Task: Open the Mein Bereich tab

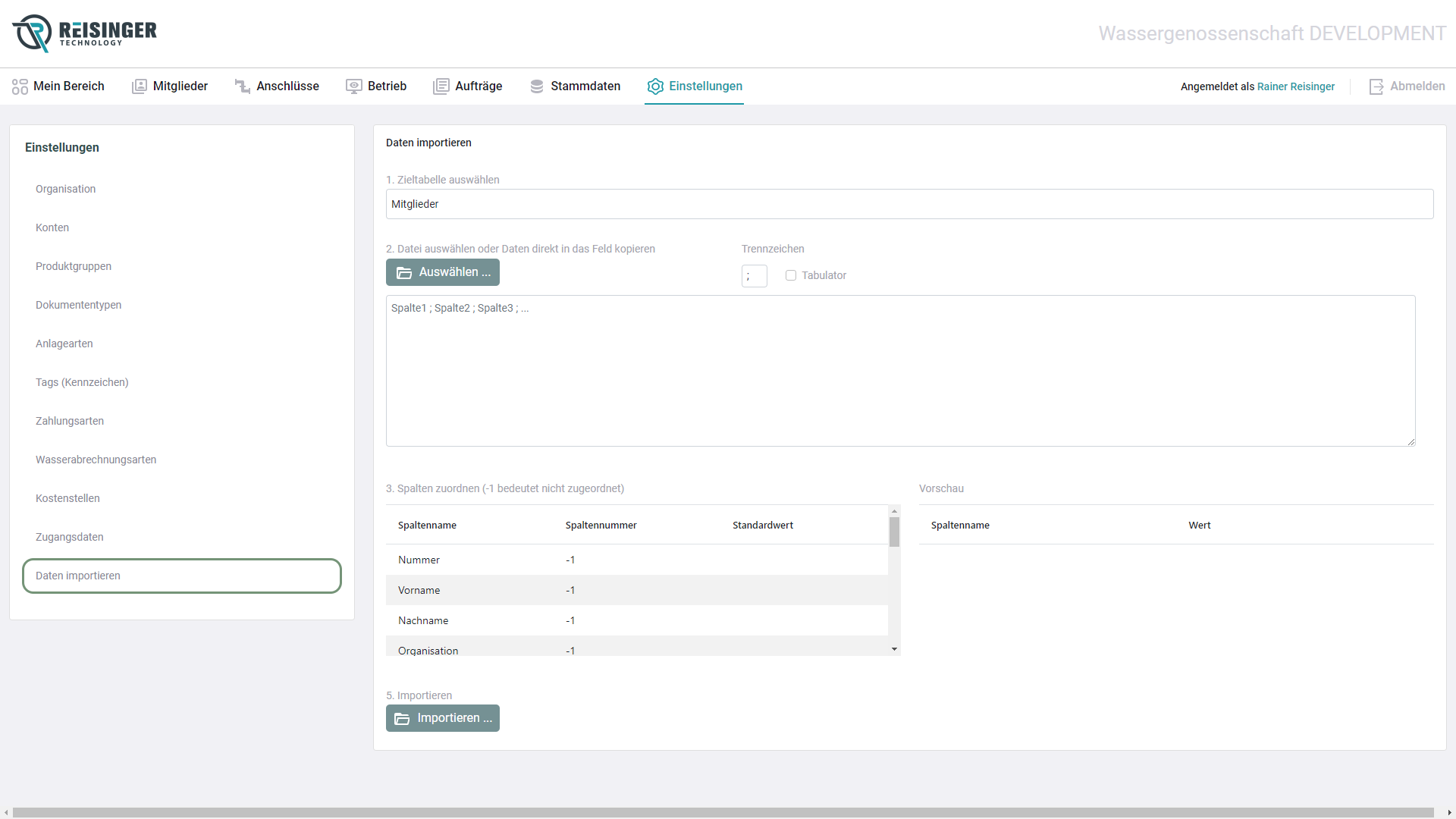Action: tap(58, 86)
